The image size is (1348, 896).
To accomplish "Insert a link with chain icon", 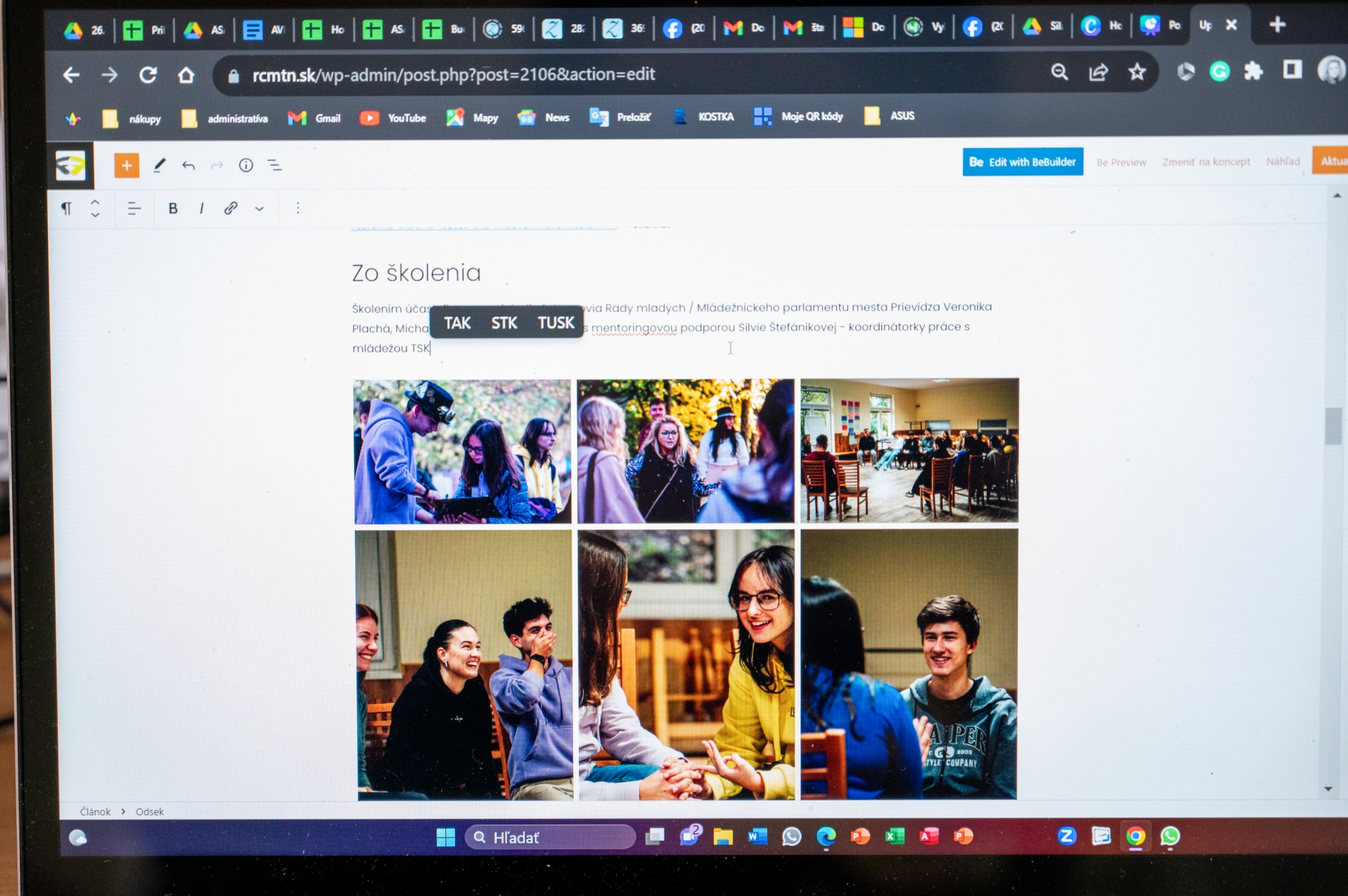I will pos(231,208).
